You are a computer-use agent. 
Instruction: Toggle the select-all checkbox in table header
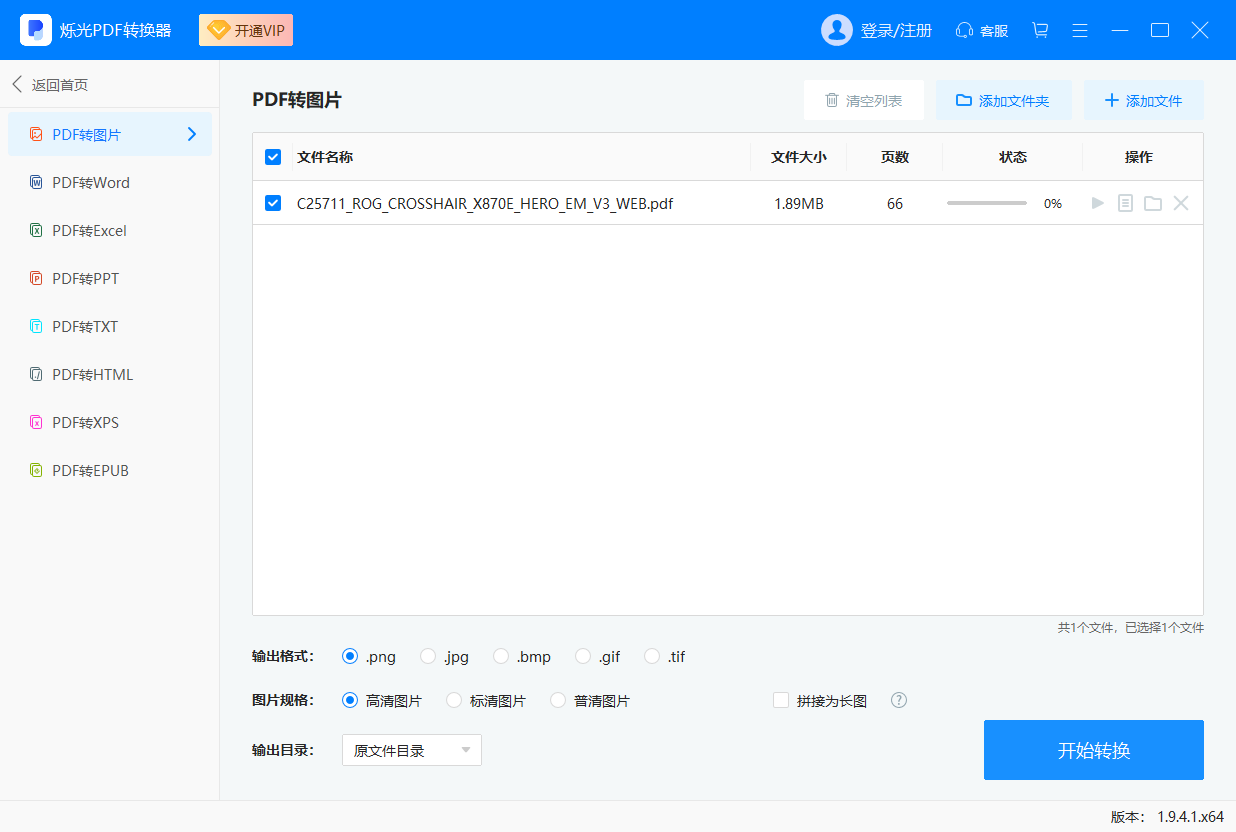coord(273,157)
